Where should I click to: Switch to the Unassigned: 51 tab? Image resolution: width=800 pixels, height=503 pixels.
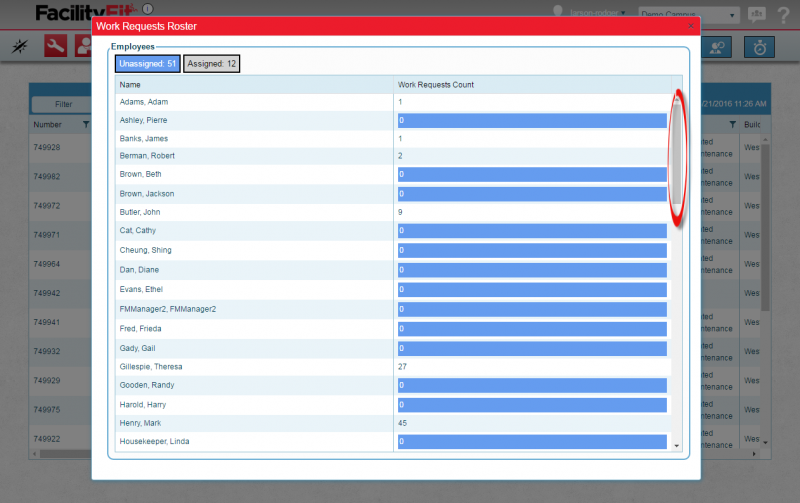(x=147, y=64)
